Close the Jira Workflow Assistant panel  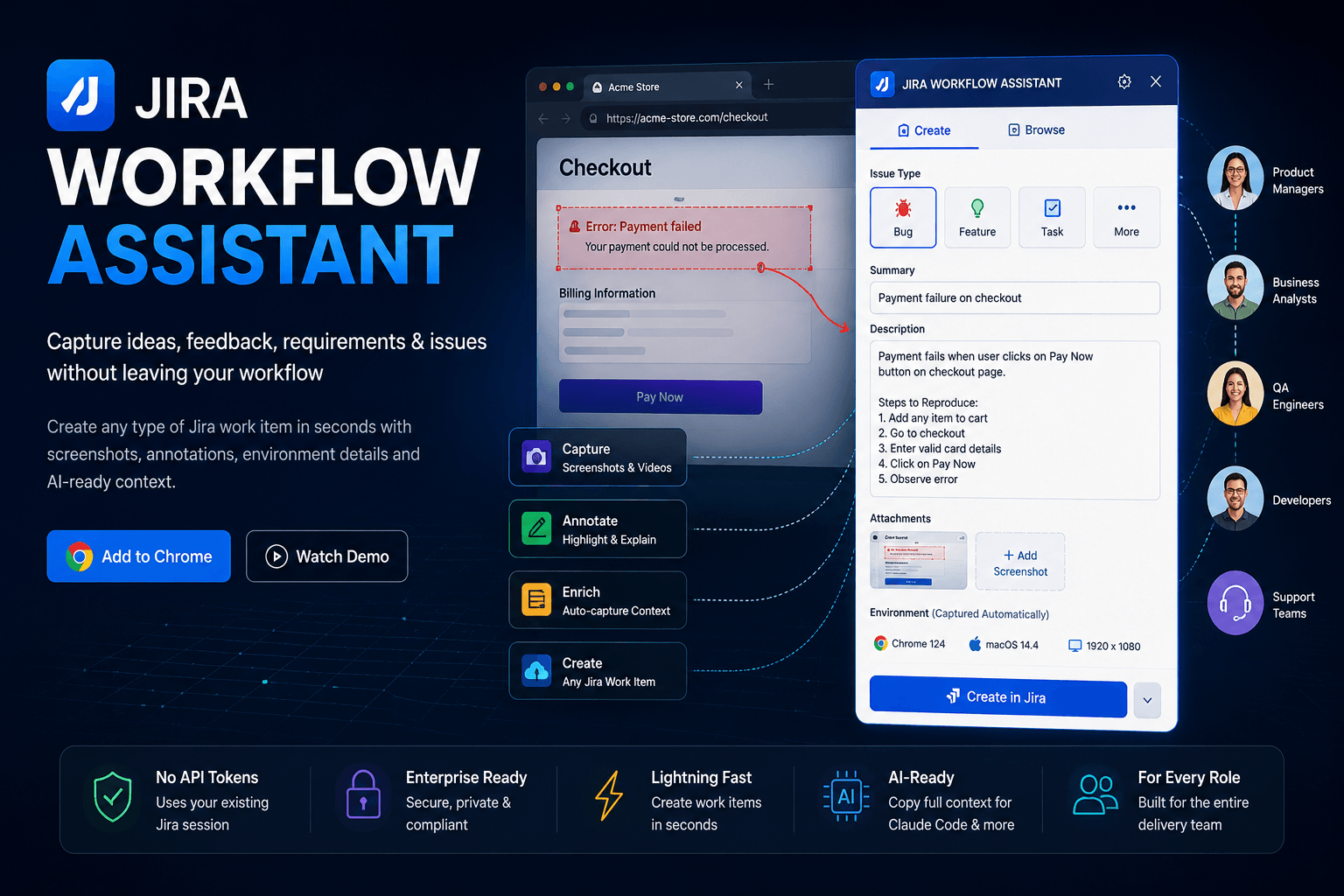[x=1156, y=81]
